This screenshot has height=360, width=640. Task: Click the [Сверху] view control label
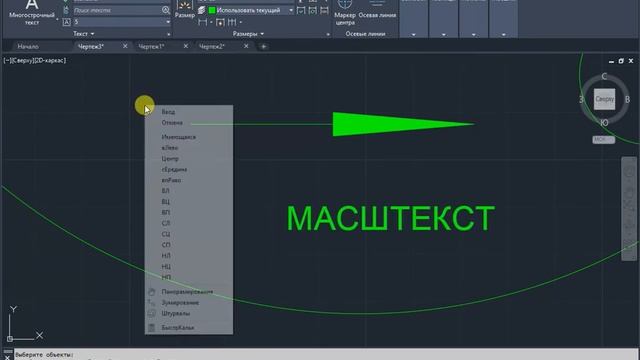point(22,60)
